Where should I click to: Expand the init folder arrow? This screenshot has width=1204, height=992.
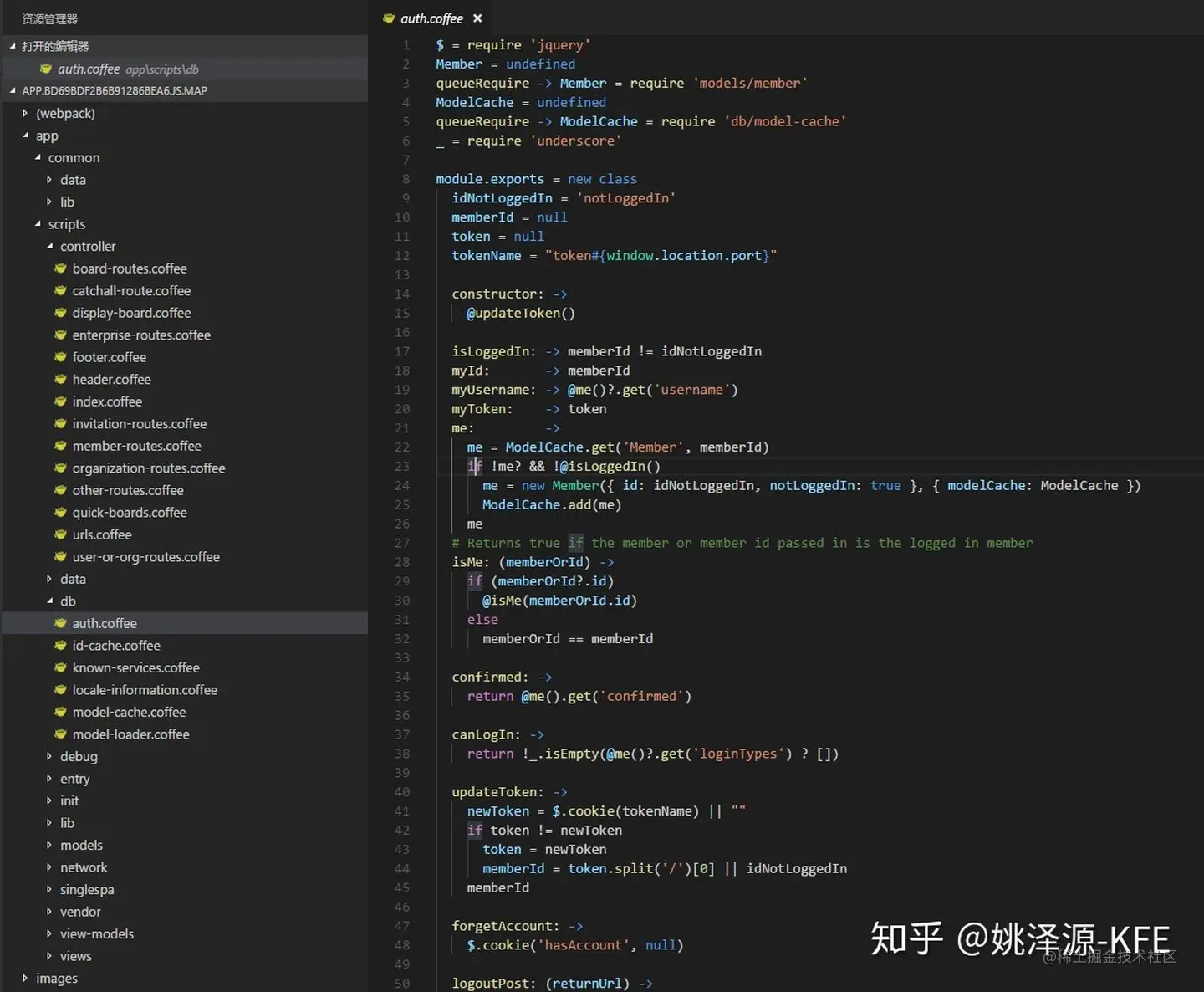coord(49,800)
